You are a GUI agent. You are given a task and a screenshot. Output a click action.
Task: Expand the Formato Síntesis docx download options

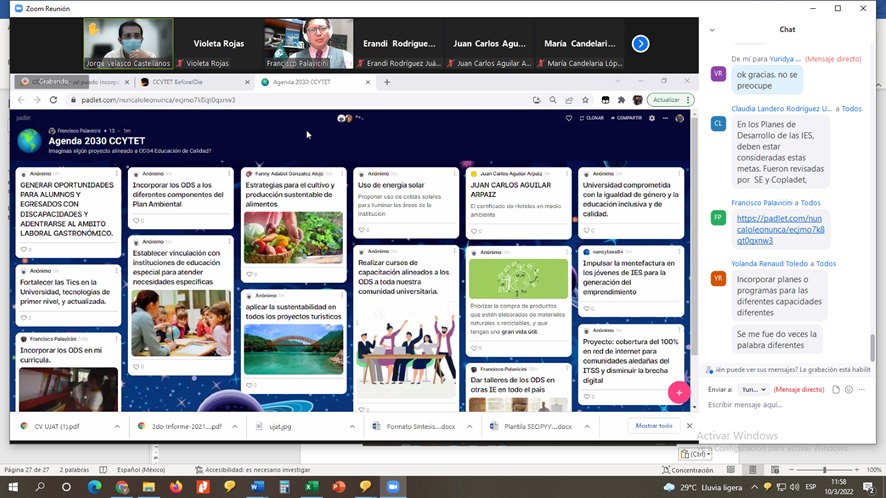coord(470,427)
